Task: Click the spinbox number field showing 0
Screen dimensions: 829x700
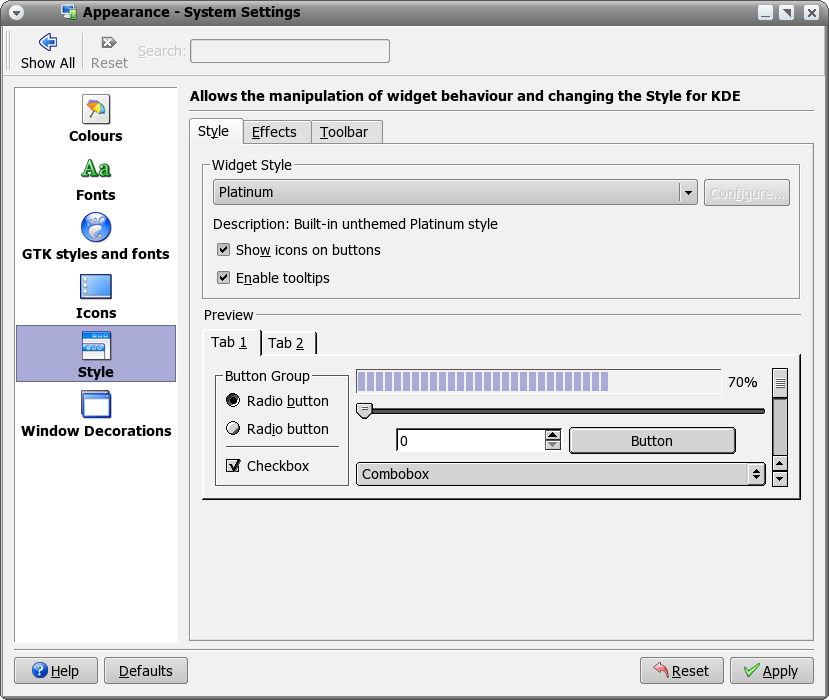Action: coord(471,440)
